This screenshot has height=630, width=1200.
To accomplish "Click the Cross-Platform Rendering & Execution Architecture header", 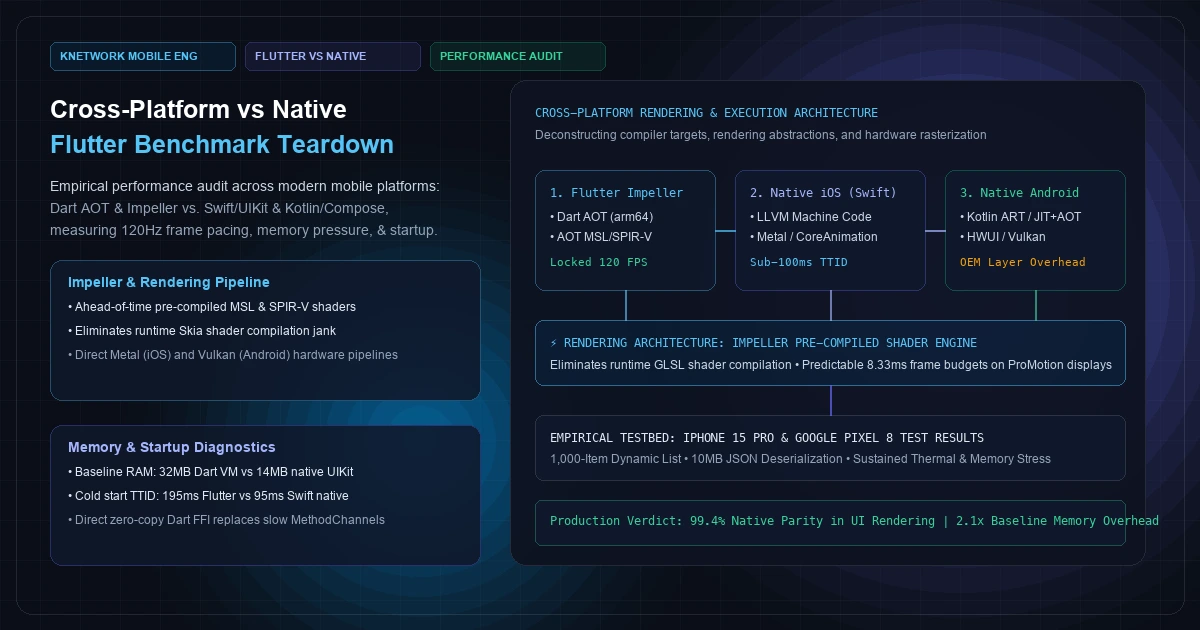I will (706, 113).
